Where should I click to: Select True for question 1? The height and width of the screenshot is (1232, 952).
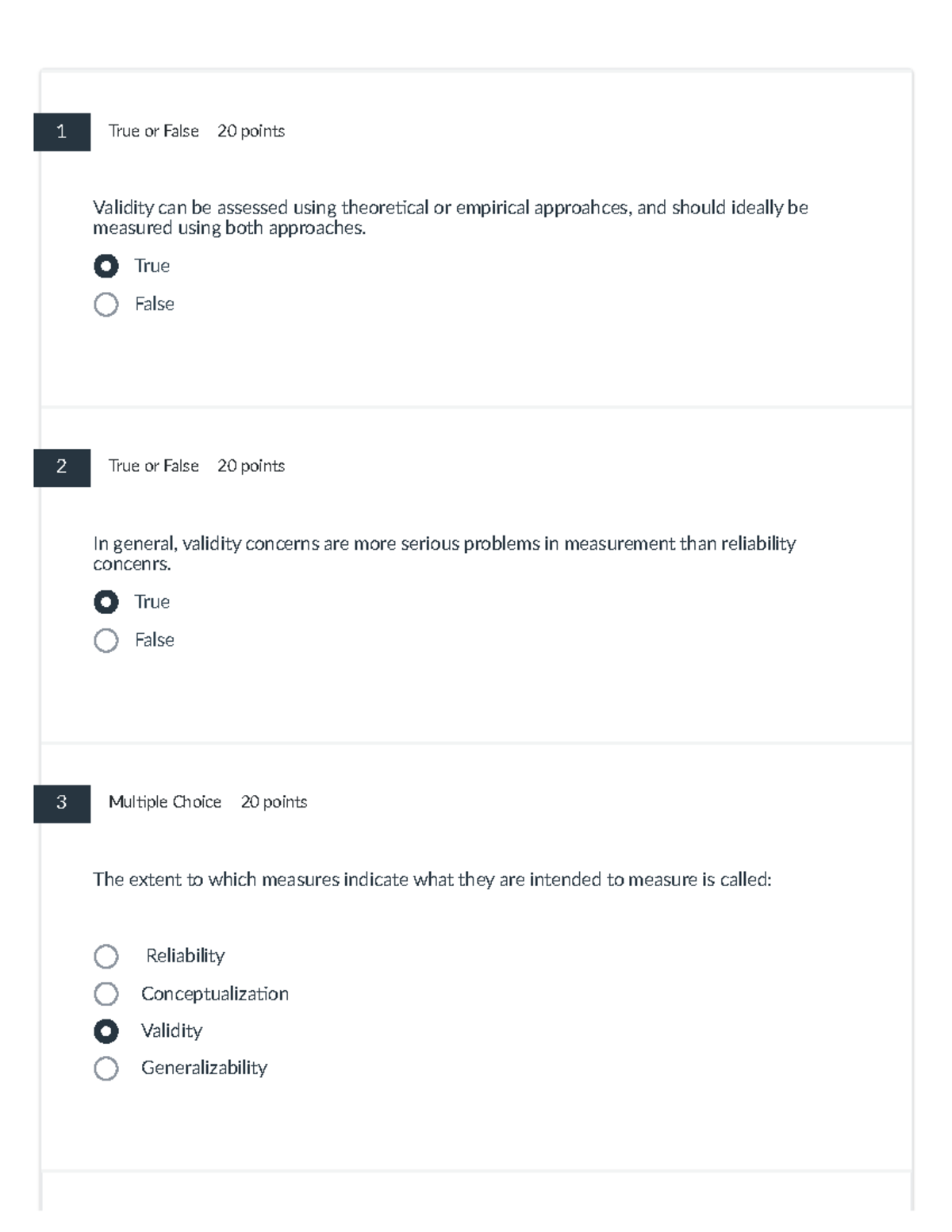(106, 265)
